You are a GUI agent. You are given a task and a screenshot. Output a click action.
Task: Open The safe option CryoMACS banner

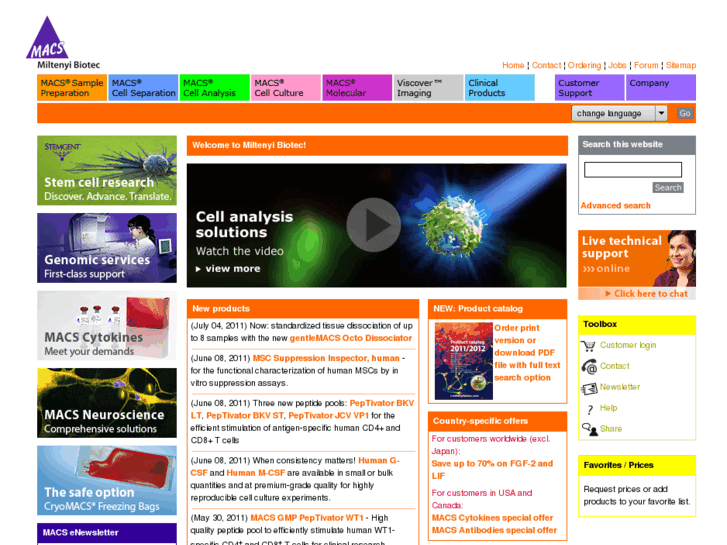tap(107, 480)
